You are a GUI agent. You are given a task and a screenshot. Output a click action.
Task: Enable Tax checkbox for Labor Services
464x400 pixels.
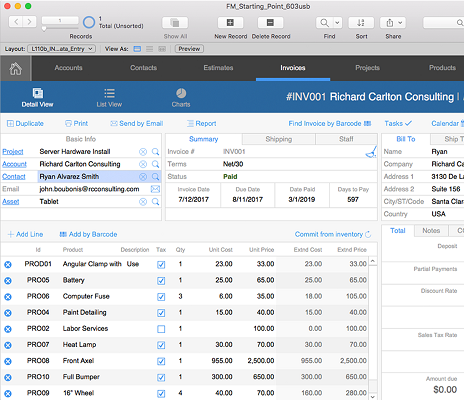161,329
